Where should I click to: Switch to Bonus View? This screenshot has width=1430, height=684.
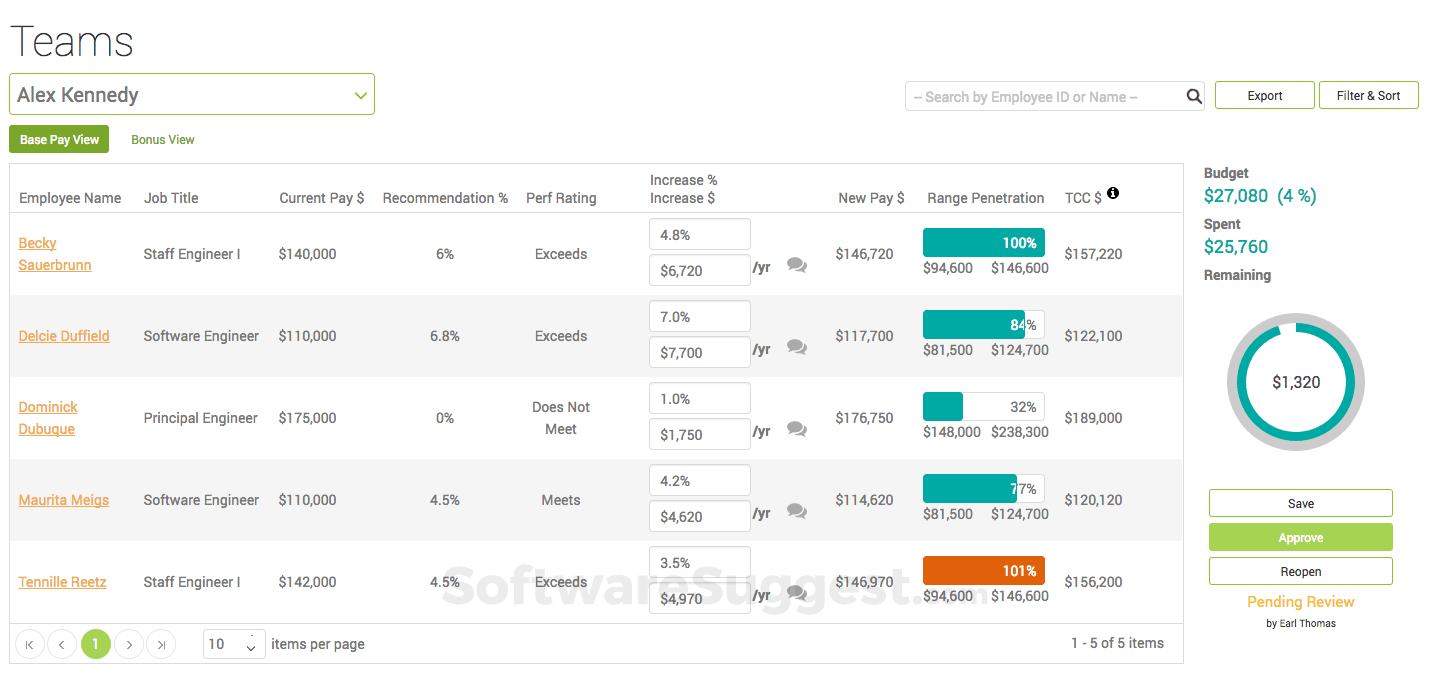(x=162, y=139)
